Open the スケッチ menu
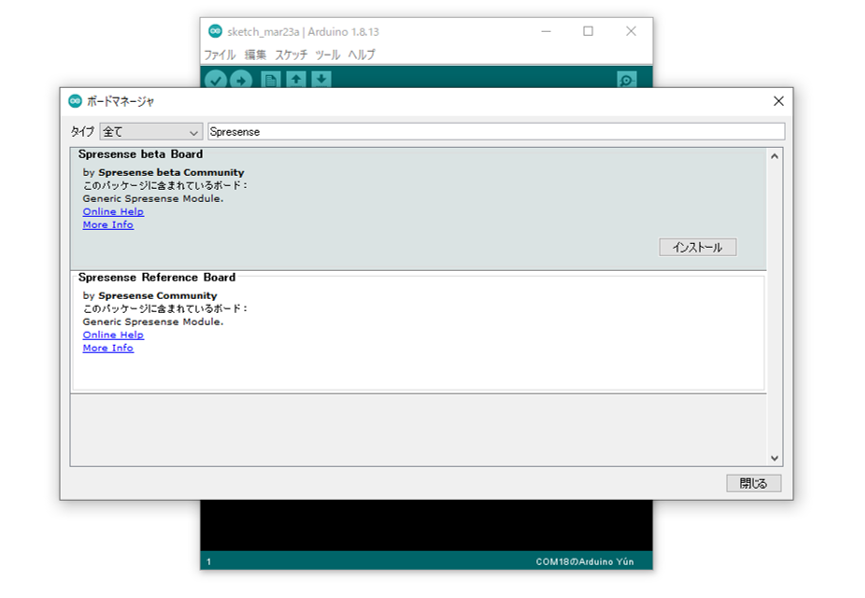Screen dimensions: 865x598 [290, 55]
